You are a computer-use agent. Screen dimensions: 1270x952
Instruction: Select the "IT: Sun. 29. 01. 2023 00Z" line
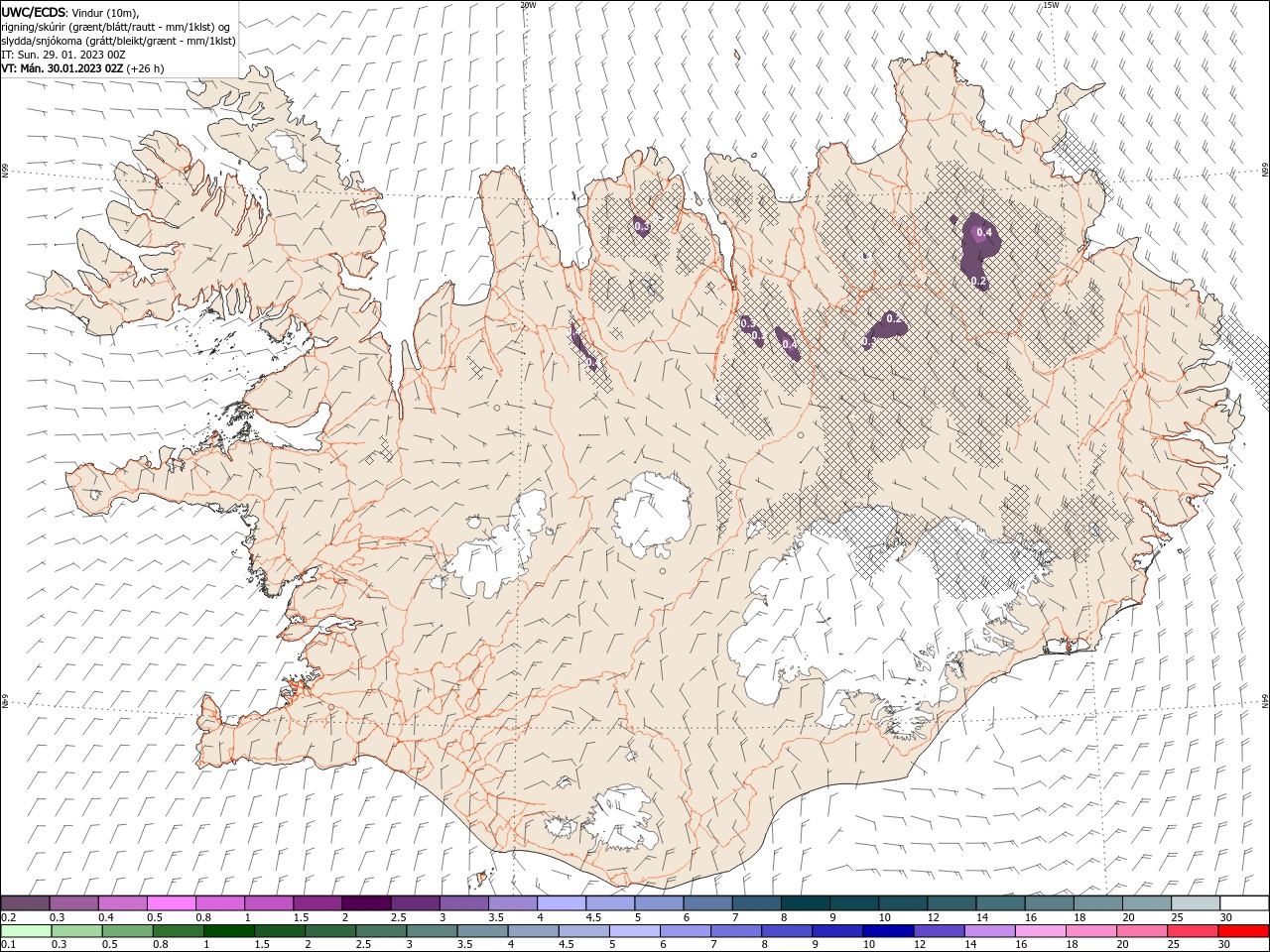(x=63, y=55)
